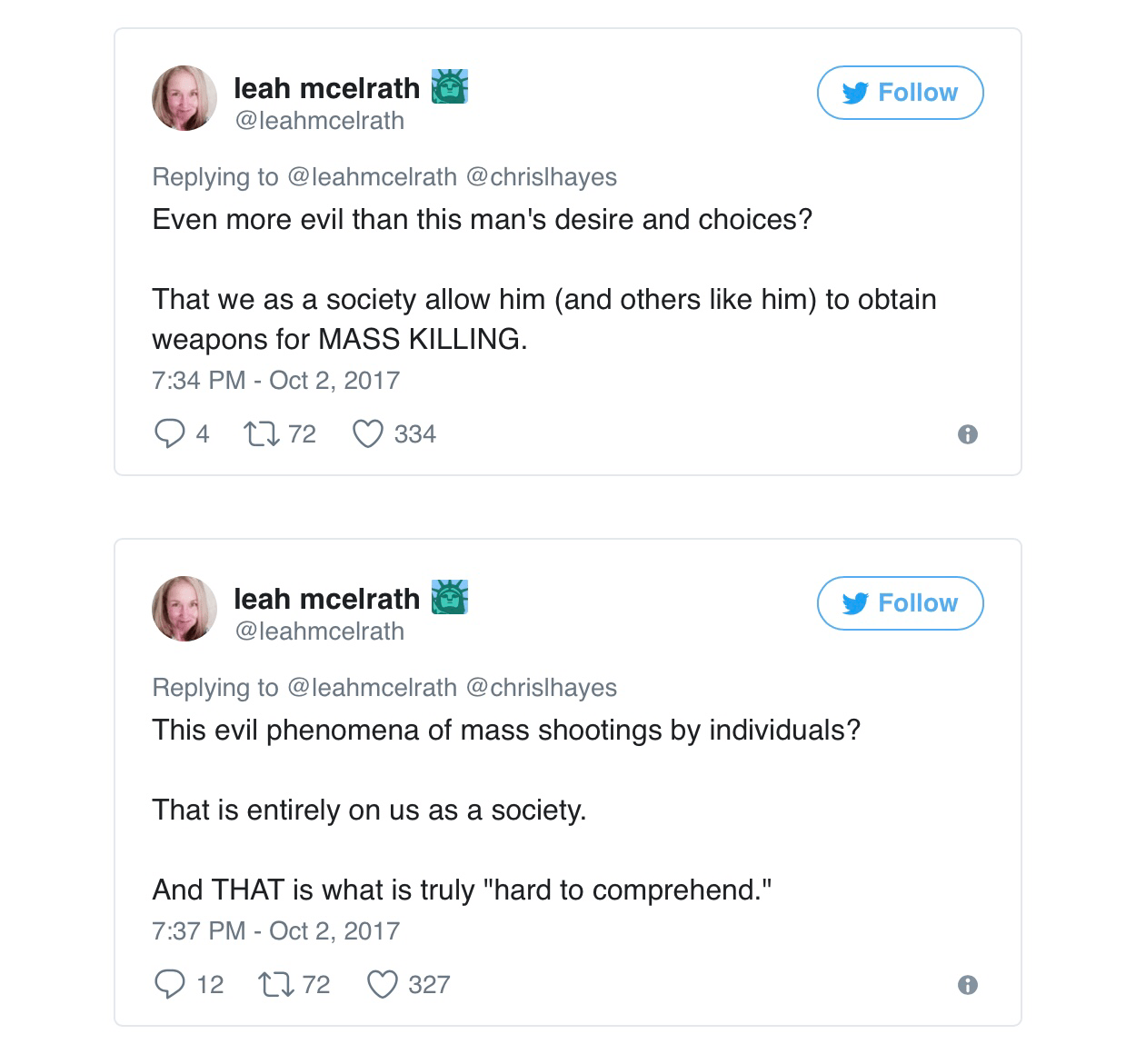The height and width of the screenshot is (1064, 1126).
Task: Visit @leahmcelrath handle under second tweet name
Action: tap(319, 631)
